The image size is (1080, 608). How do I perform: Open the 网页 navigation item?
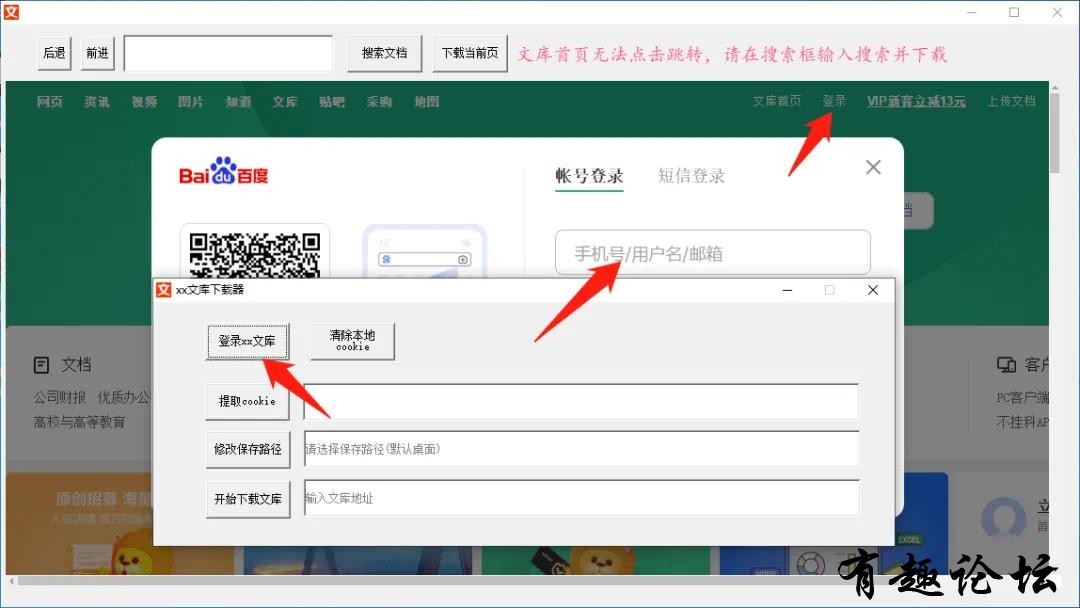pyautogui.click(x=50, y=102)
